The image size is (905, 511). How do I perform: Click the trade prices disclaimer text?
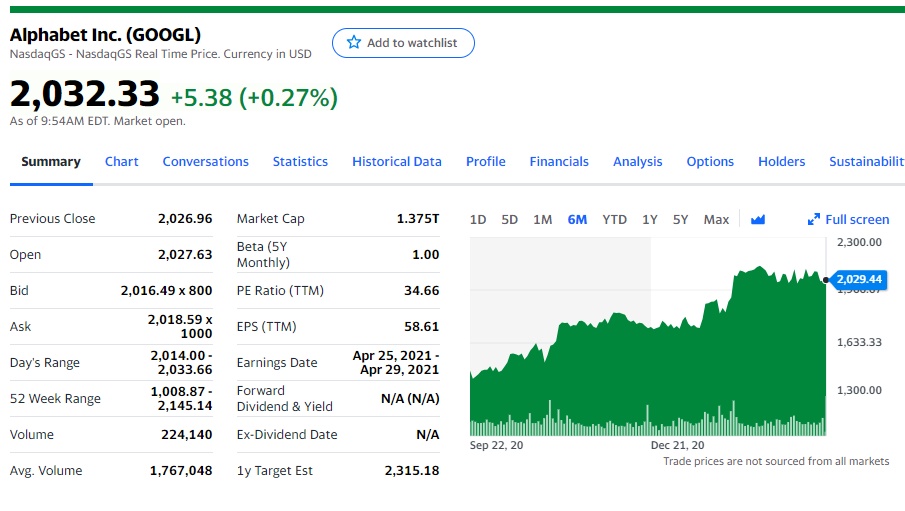776,461
